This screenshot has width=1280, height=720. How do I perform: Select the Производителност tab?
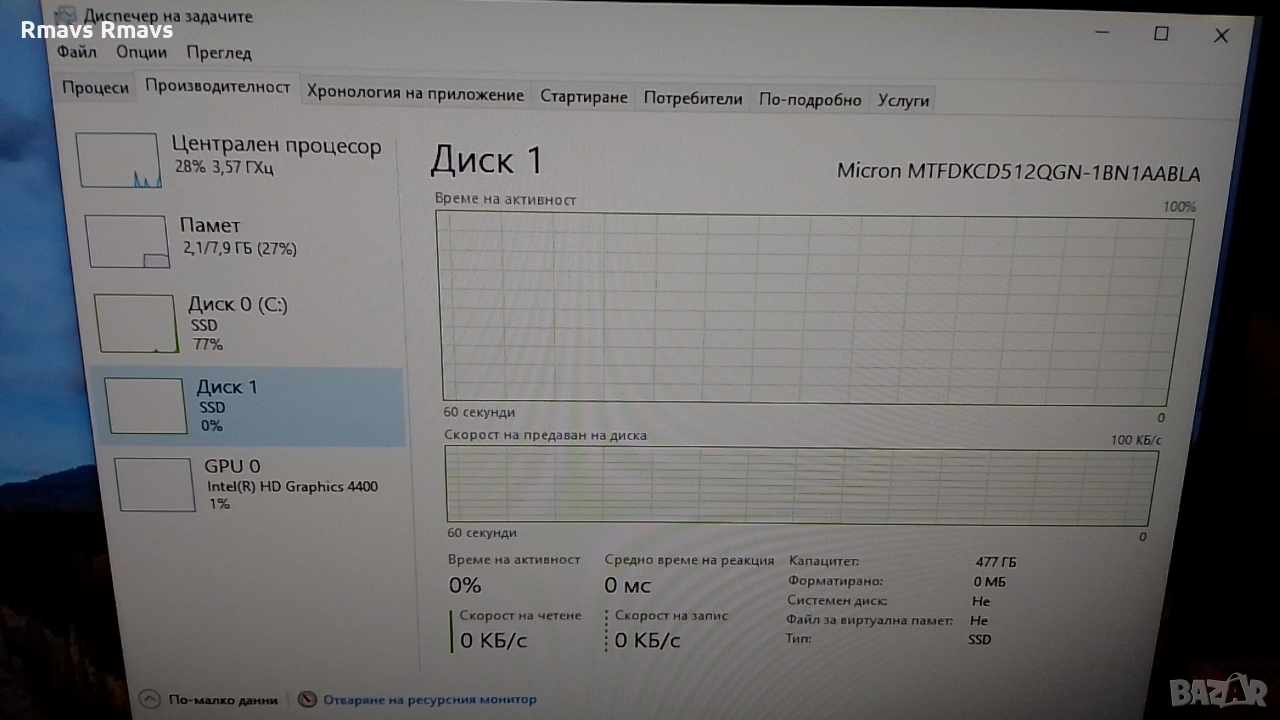(x=218, y=87)
